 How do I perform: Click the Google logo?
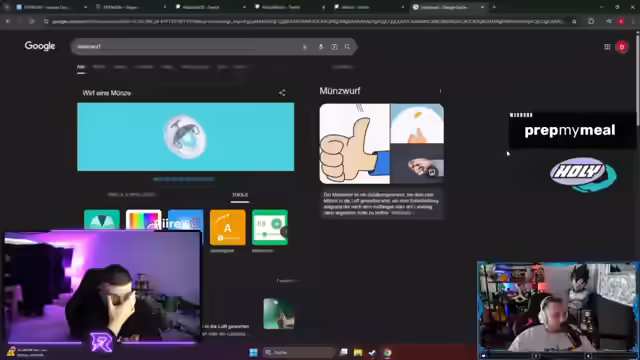(40, 46)
